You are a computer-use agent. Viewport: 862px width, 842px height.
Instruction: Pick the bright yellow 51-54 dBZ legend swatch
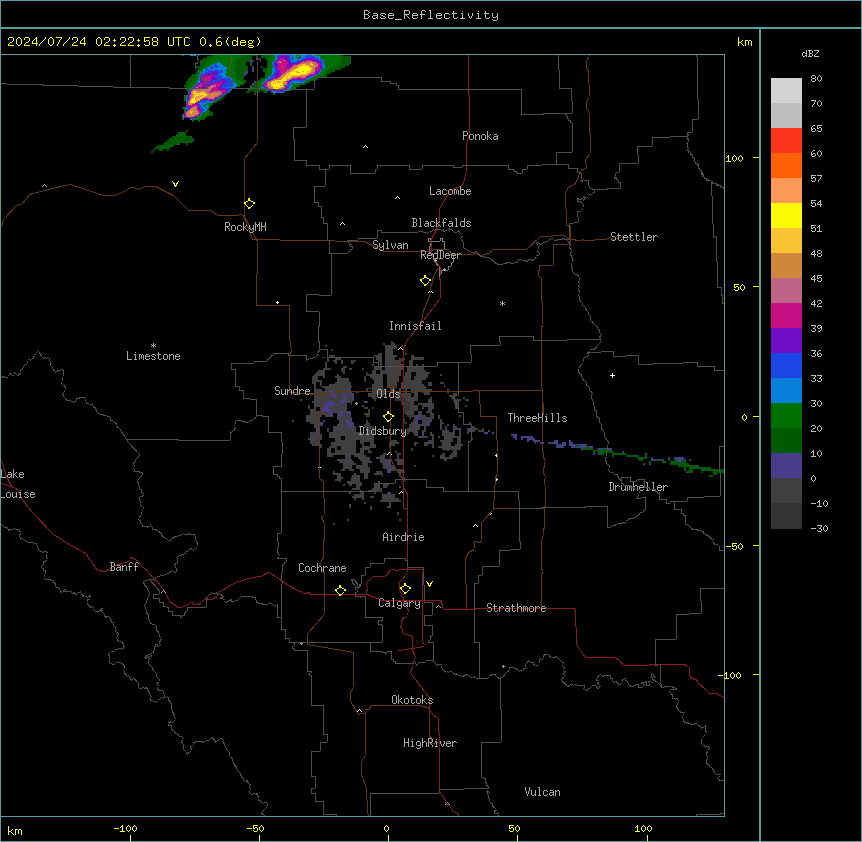pos(786,215)
